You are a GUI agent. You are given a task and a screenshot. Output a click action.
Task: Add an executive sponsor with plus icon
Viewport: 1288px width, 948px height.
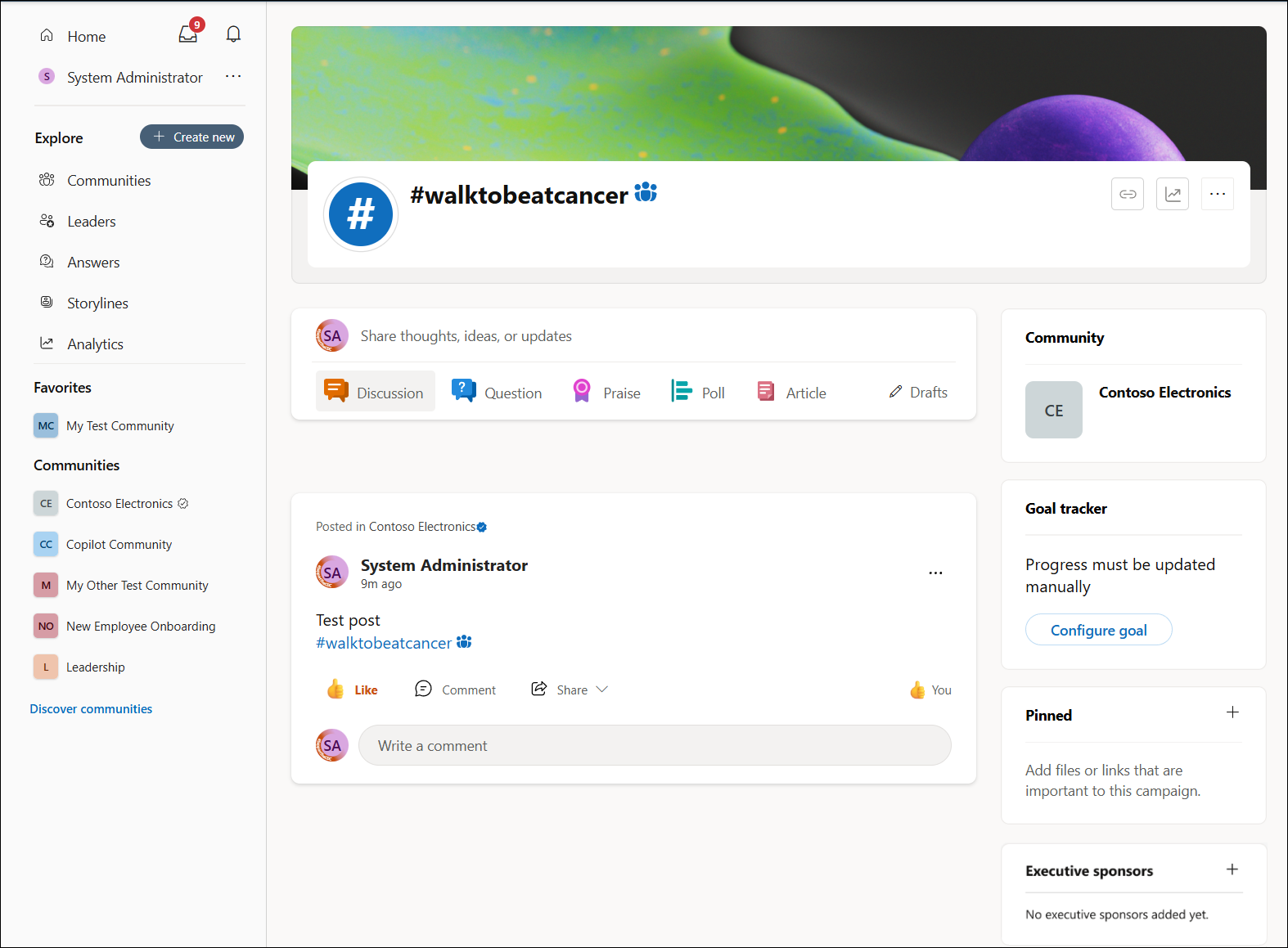[1232, 869]
